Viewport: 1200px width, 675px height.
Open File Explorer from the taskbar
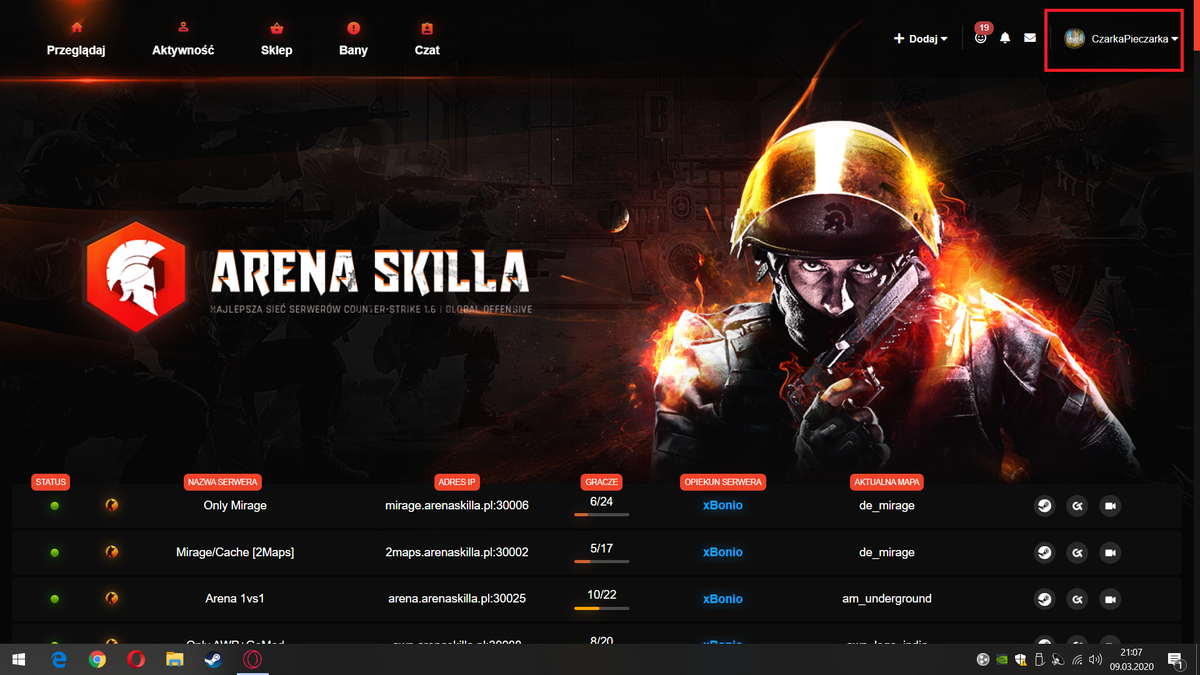[x=175, y=660]
